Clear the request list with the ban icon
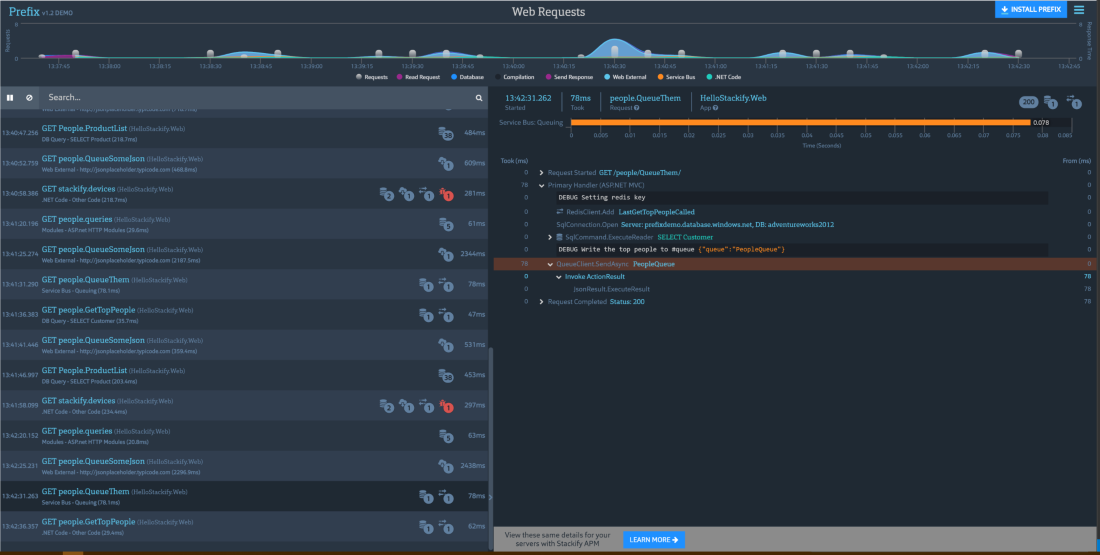 pos(29,98)
